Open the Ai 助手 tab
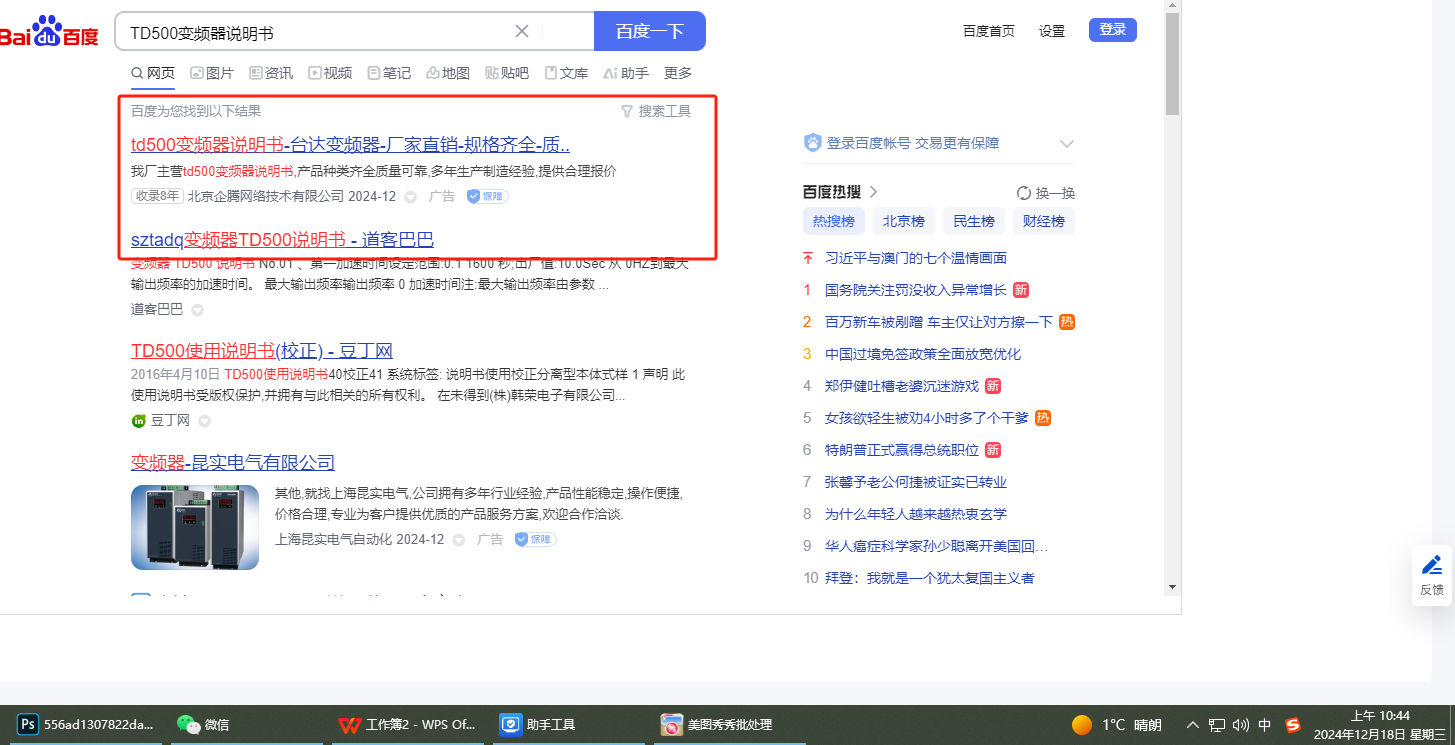Image resolution: width=1455 pixels, height=745 pixels. click(626, 73)
